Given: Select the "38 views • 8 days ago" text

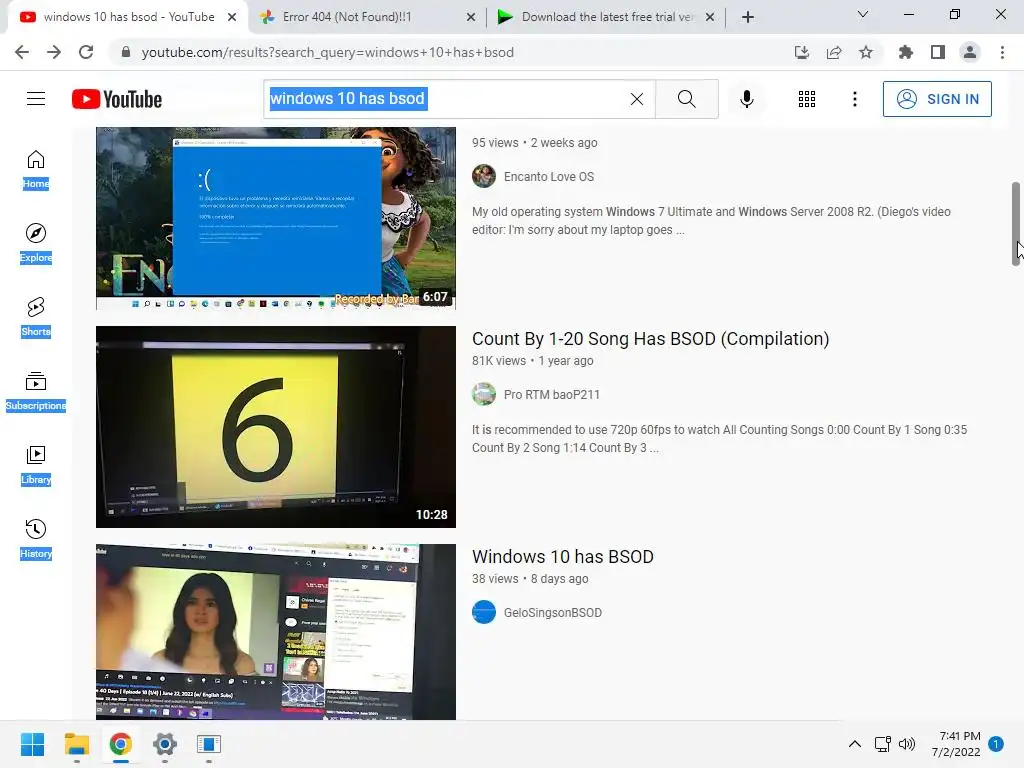Looking at the screenshot, I should 530,579.
